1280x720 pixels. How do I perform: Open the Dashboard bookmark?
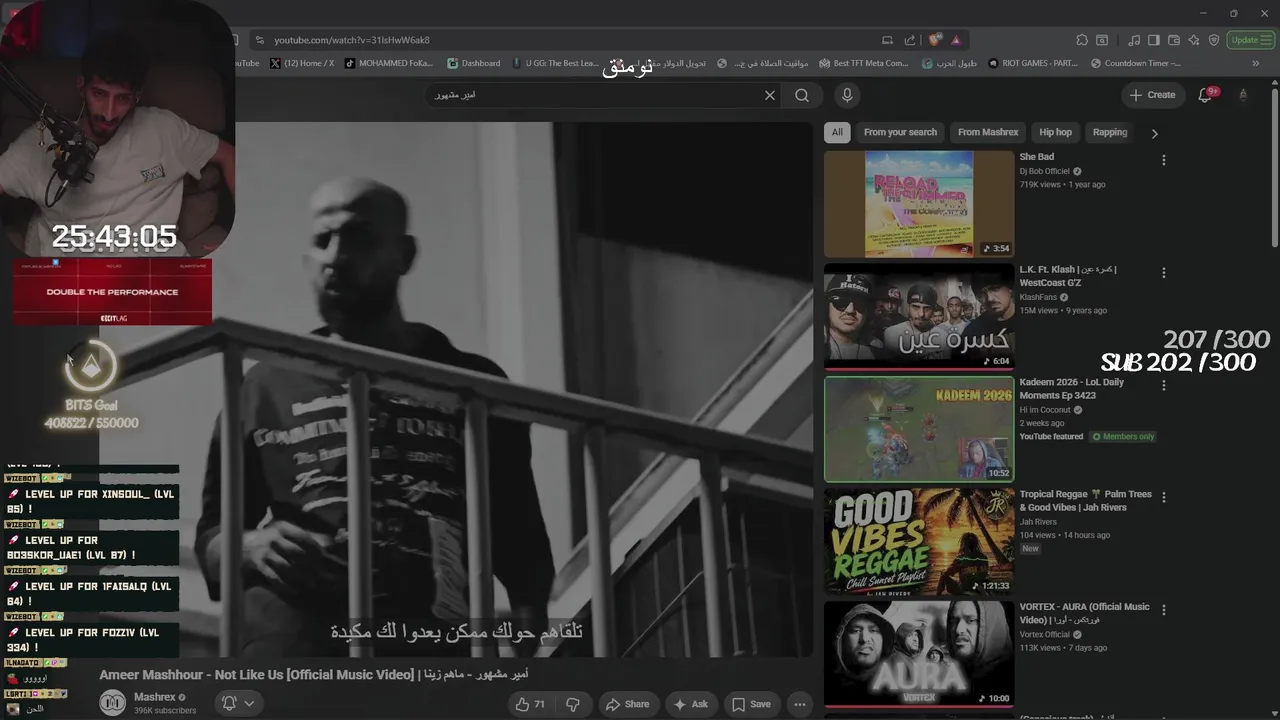474,63
